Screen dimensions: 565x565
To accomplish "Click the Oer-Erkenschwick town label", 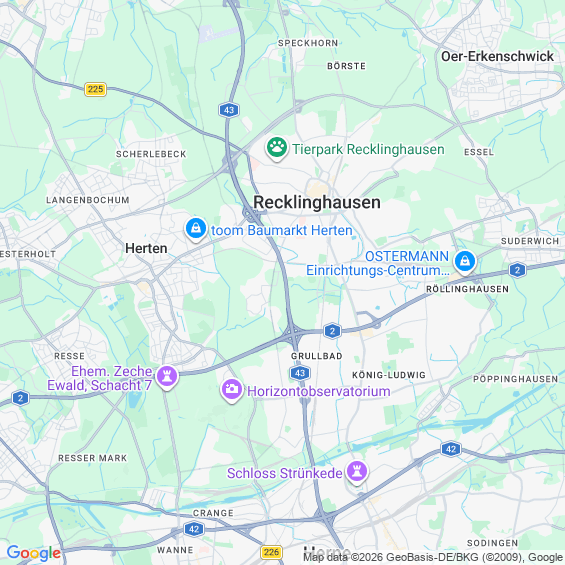I will click(497, 56).
